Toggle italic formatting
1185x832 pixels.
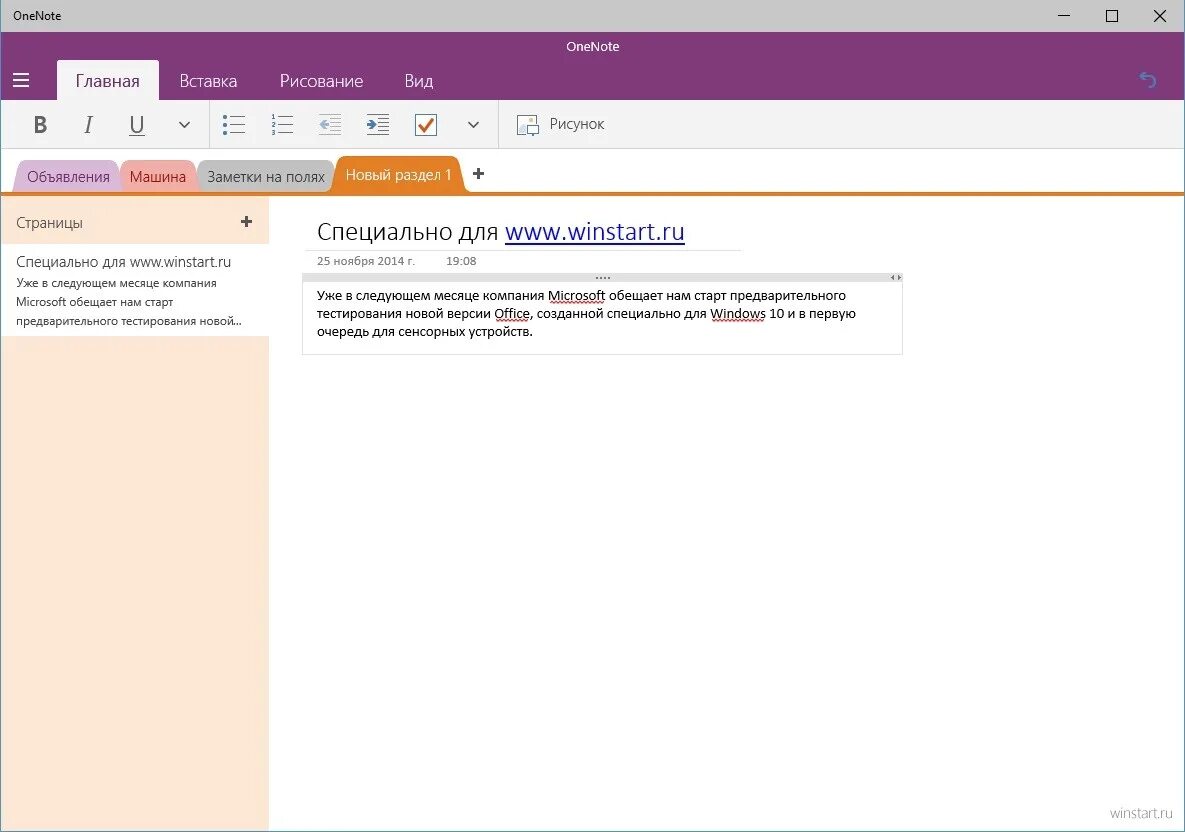(x=88, y=125)
